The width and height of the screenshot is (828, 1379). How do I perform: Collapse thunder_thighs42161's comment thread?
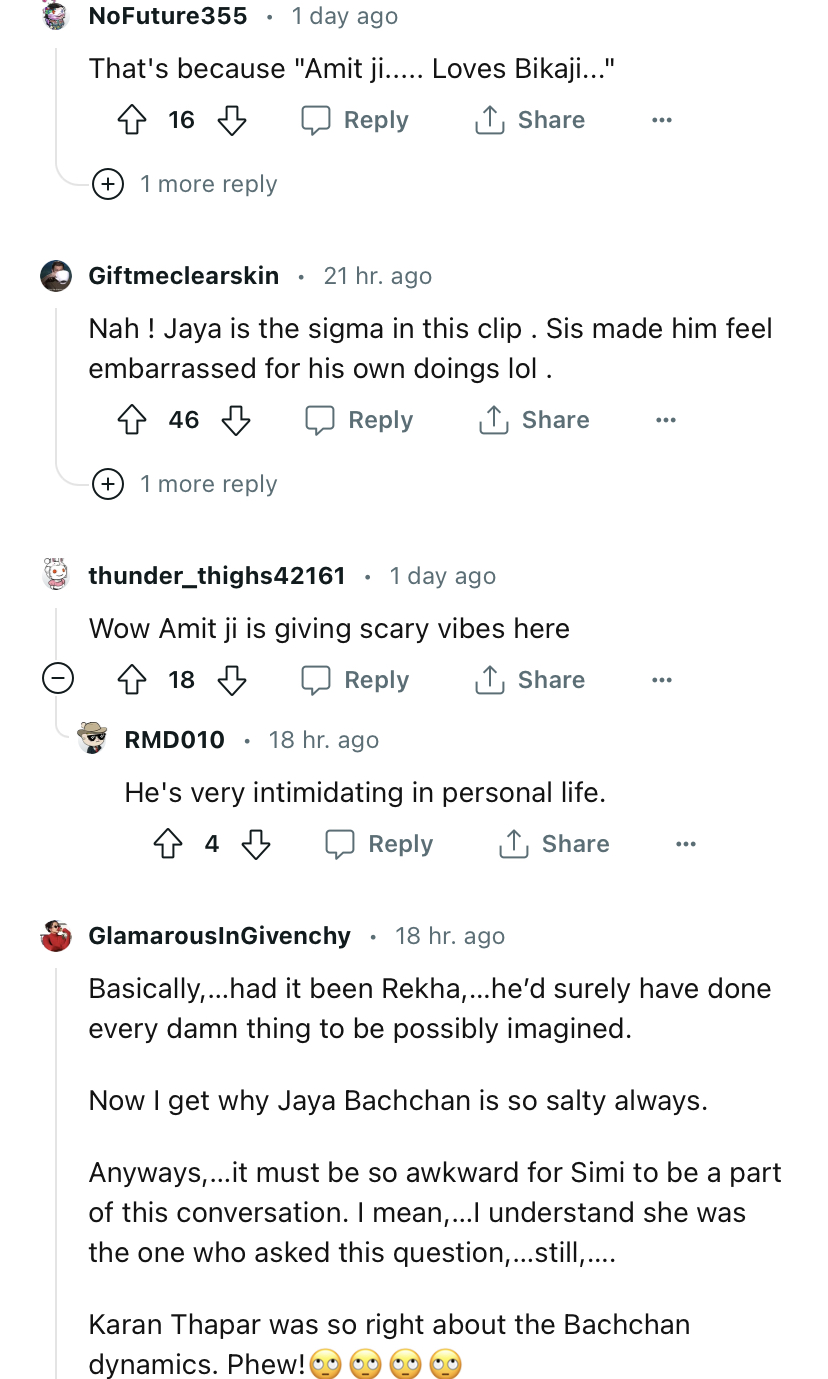click(x=57, y=680)
